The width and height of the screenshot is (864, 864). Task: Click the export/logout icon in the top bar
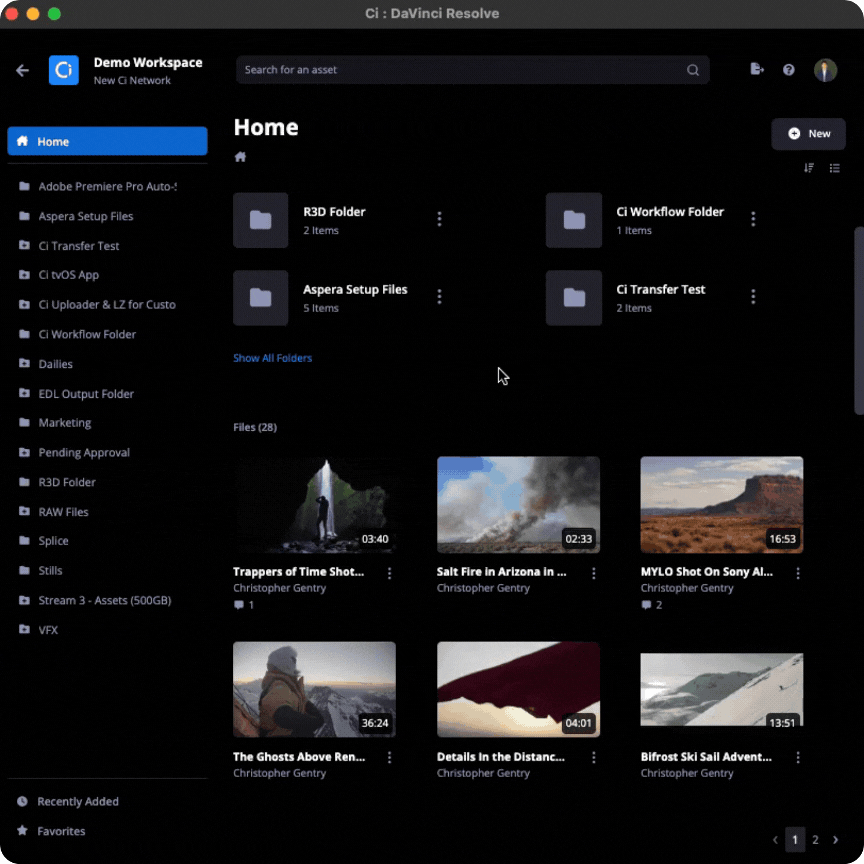(x=757, y=69)
